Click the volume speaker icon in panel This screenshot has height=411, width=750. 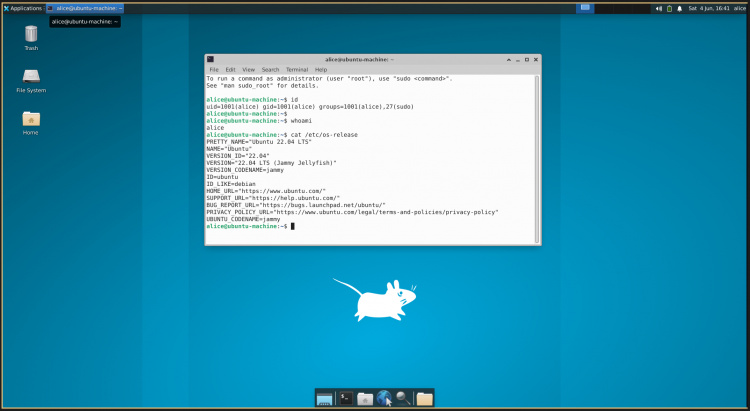point(658,8)
